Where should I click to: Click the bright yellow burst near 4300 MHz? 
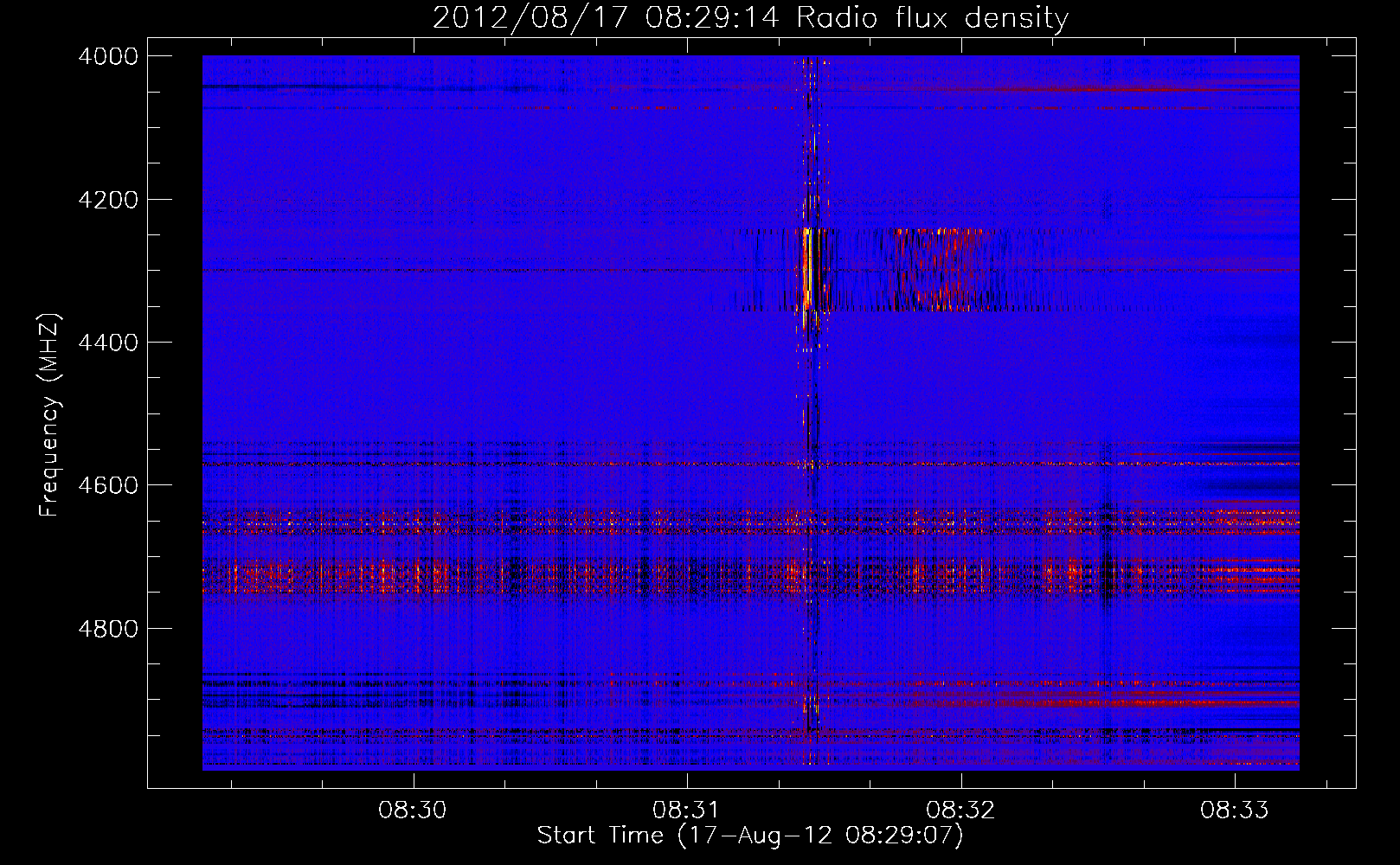pyautogui.click(x=807, y=268)
